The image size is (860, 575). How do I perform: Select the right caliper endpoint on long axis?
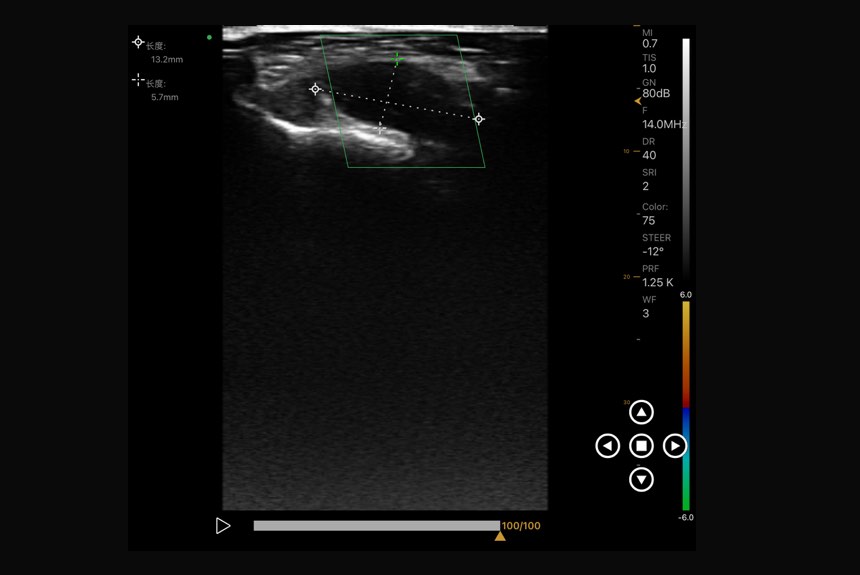pyautogui.click(x=479, y=119)
